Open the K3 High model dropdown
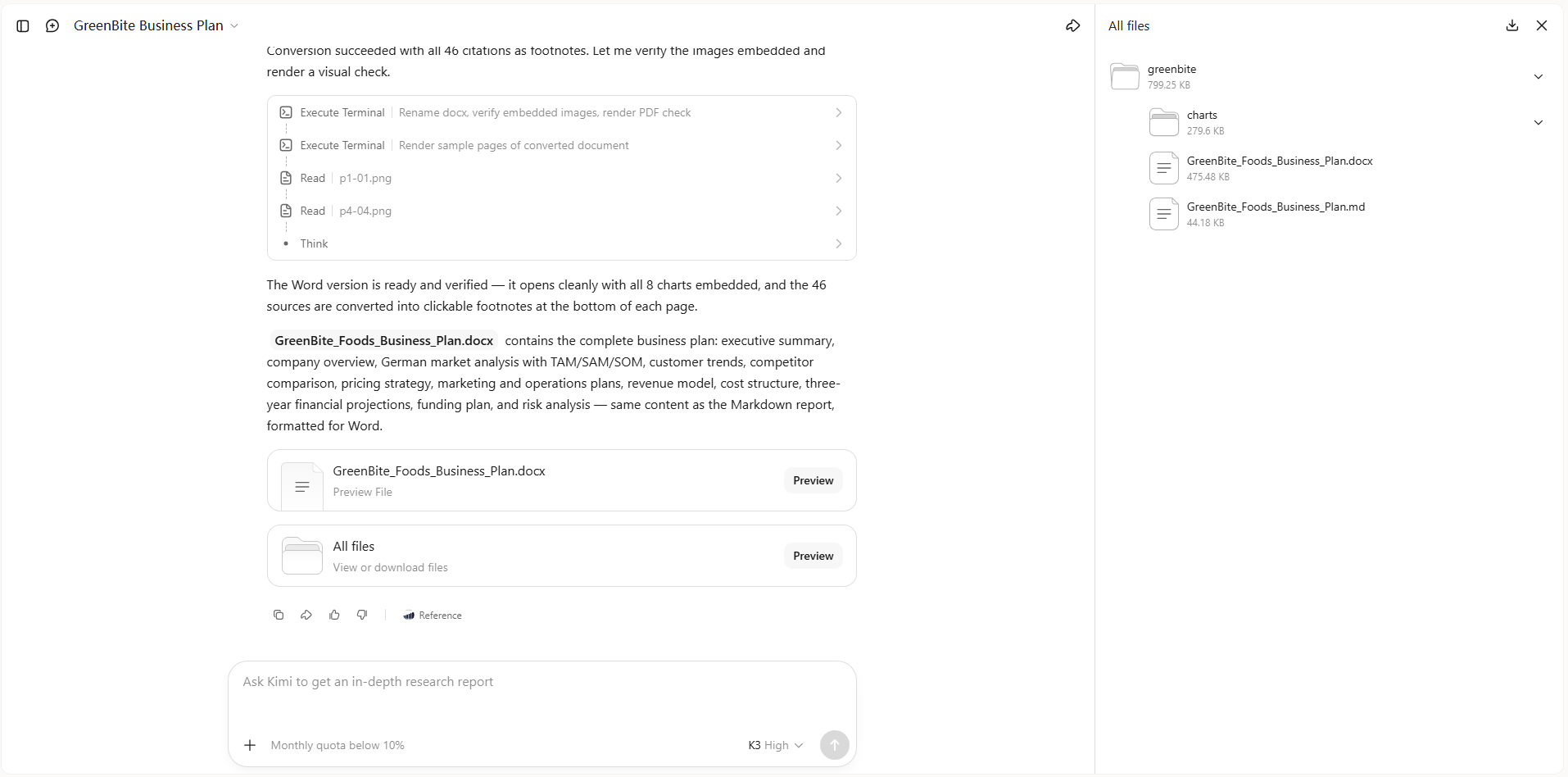 775,745
